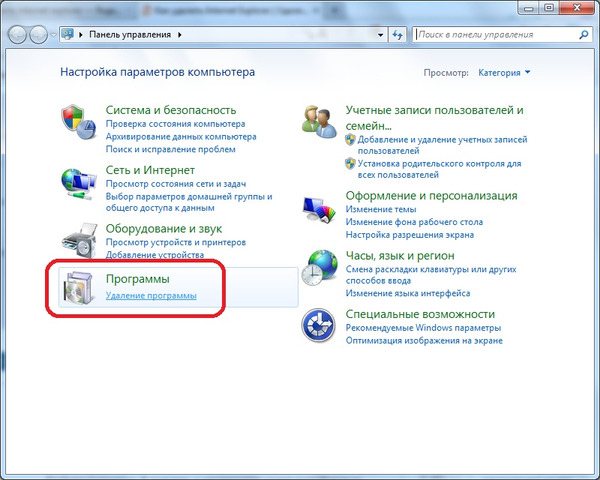The image size is (600, 480).
Task: Expand the arrow after Панель управления in breadcrumb
Action: 179,35
